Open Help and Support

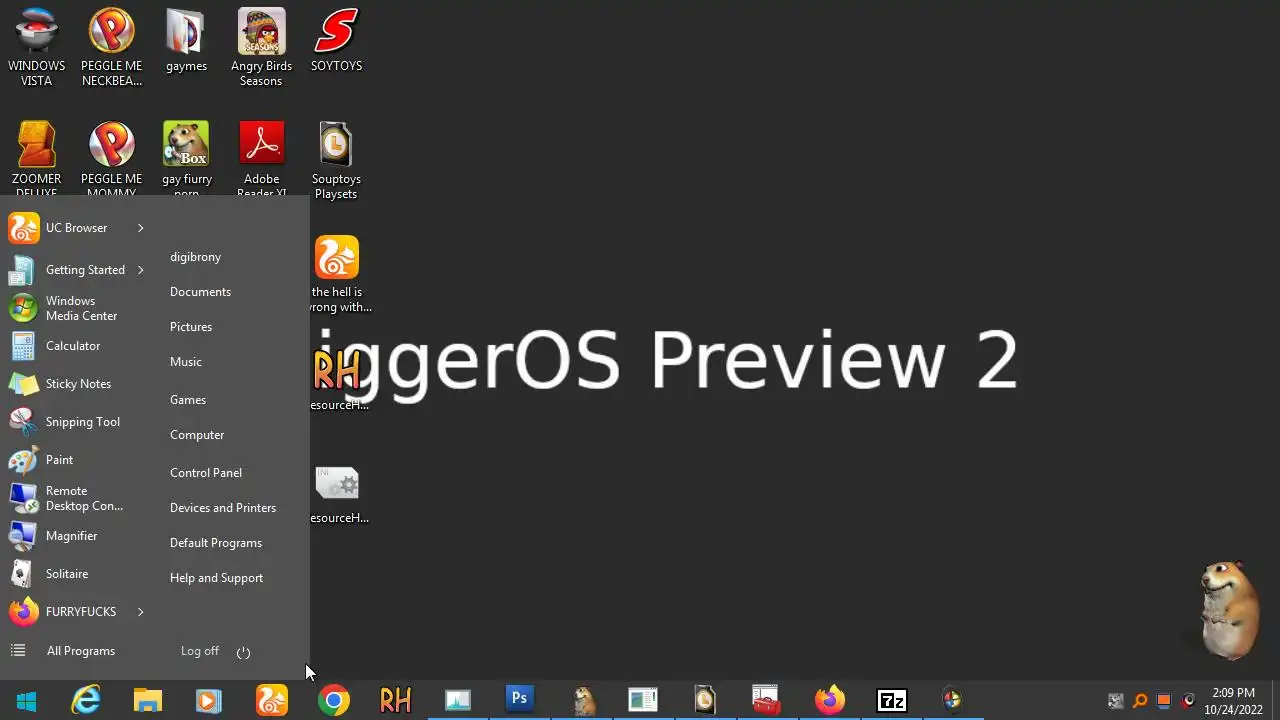point(216,578)
